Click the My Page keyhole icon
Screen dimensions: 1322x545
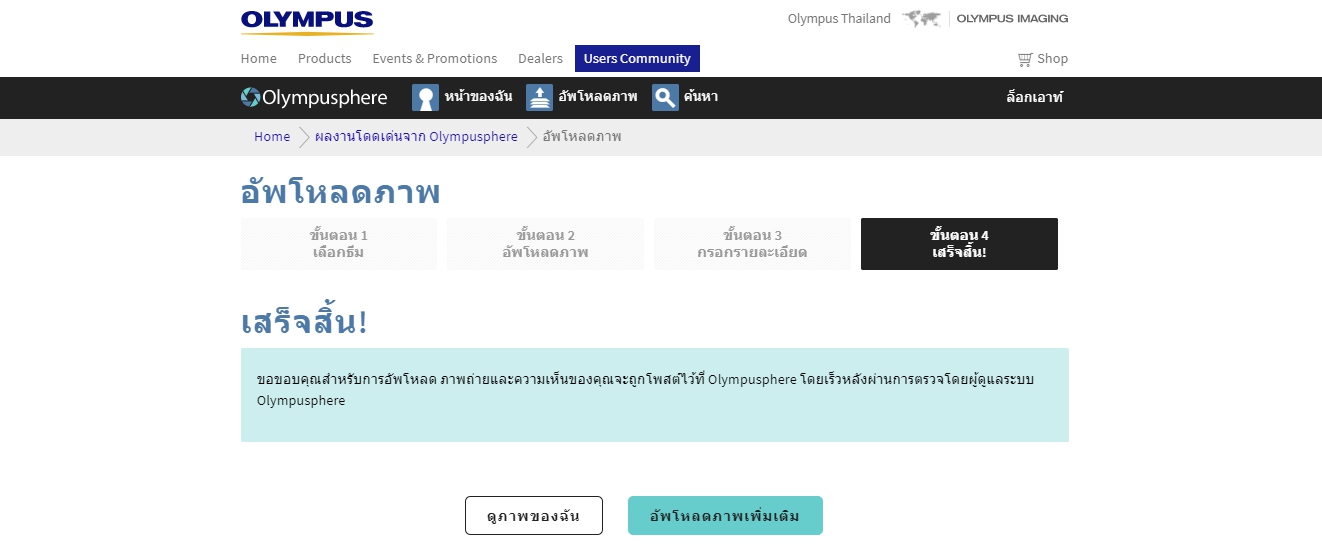coord(426,97)
